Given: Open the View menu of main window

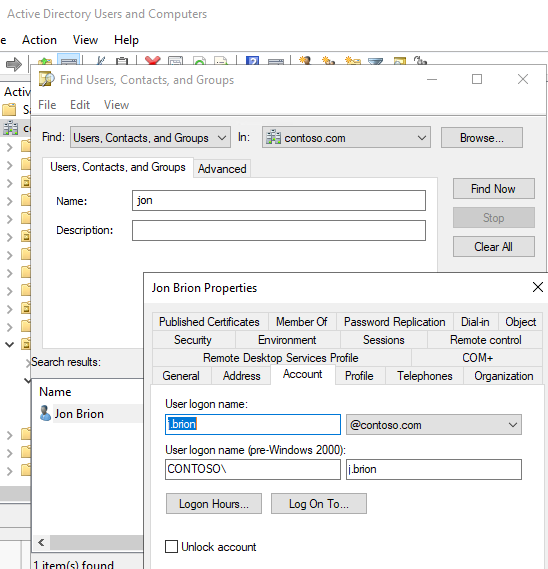Looking at the screenshot, I should coord(85,40).
